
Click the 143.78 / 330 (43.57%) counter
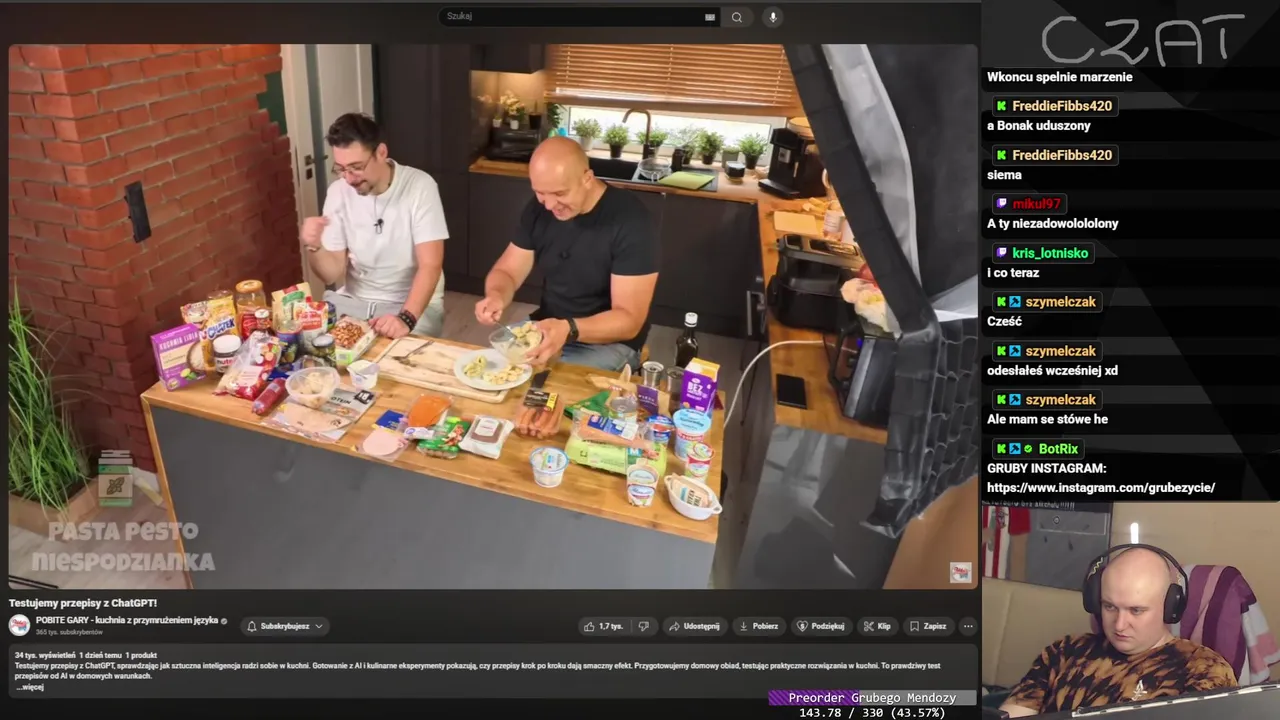[872, 713]
